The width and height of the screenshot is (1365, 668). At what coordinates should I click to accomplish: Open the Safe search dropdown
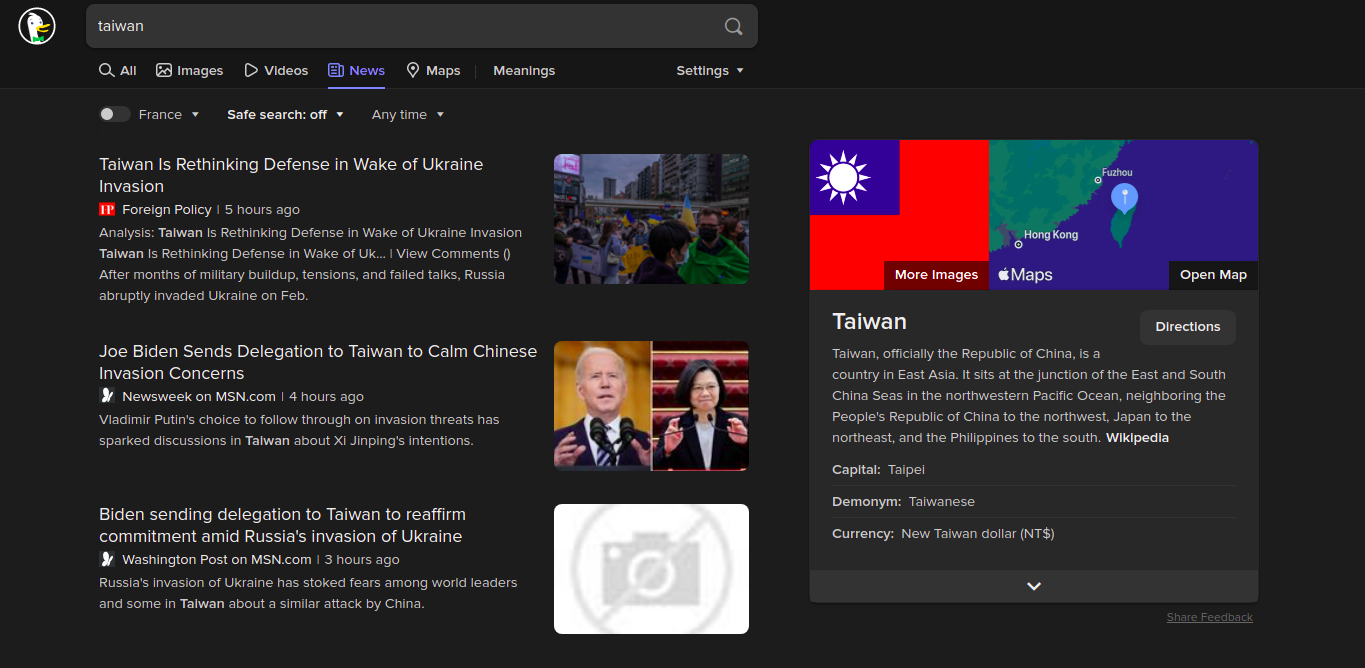point(285,115)
